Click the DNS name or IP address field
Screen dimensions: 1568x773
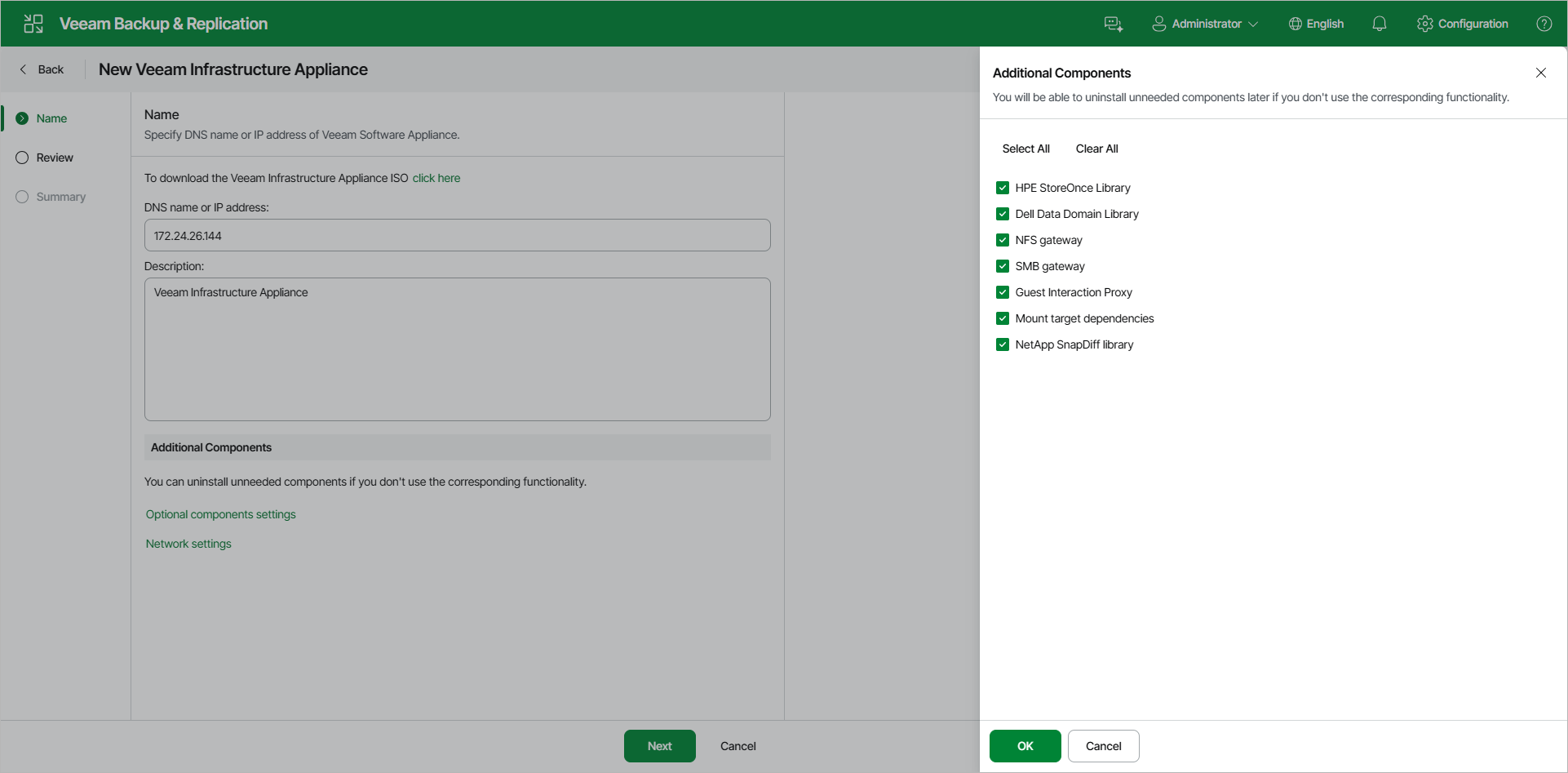click(457, 235)
